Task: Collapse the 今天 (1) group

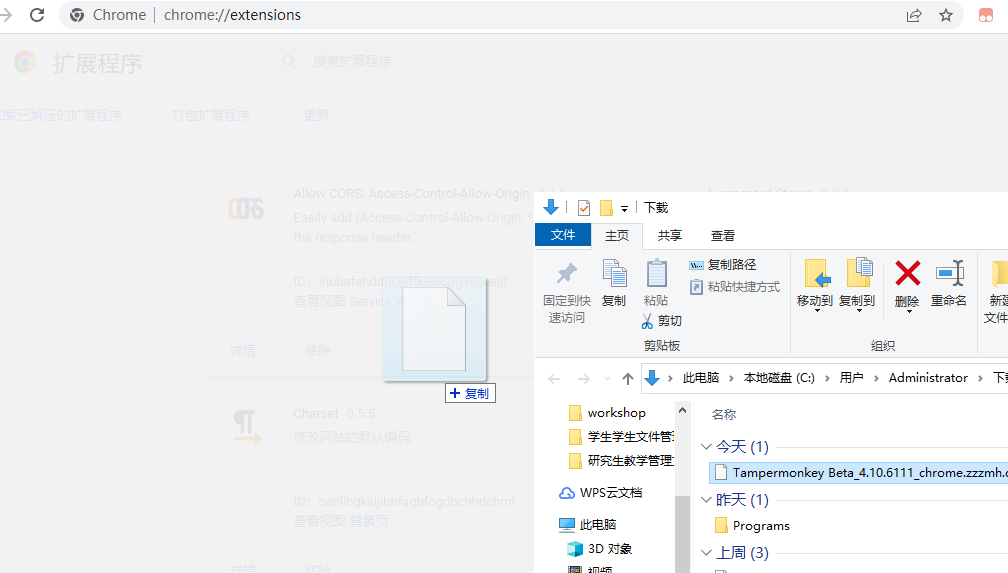Action: pos(707,447)
